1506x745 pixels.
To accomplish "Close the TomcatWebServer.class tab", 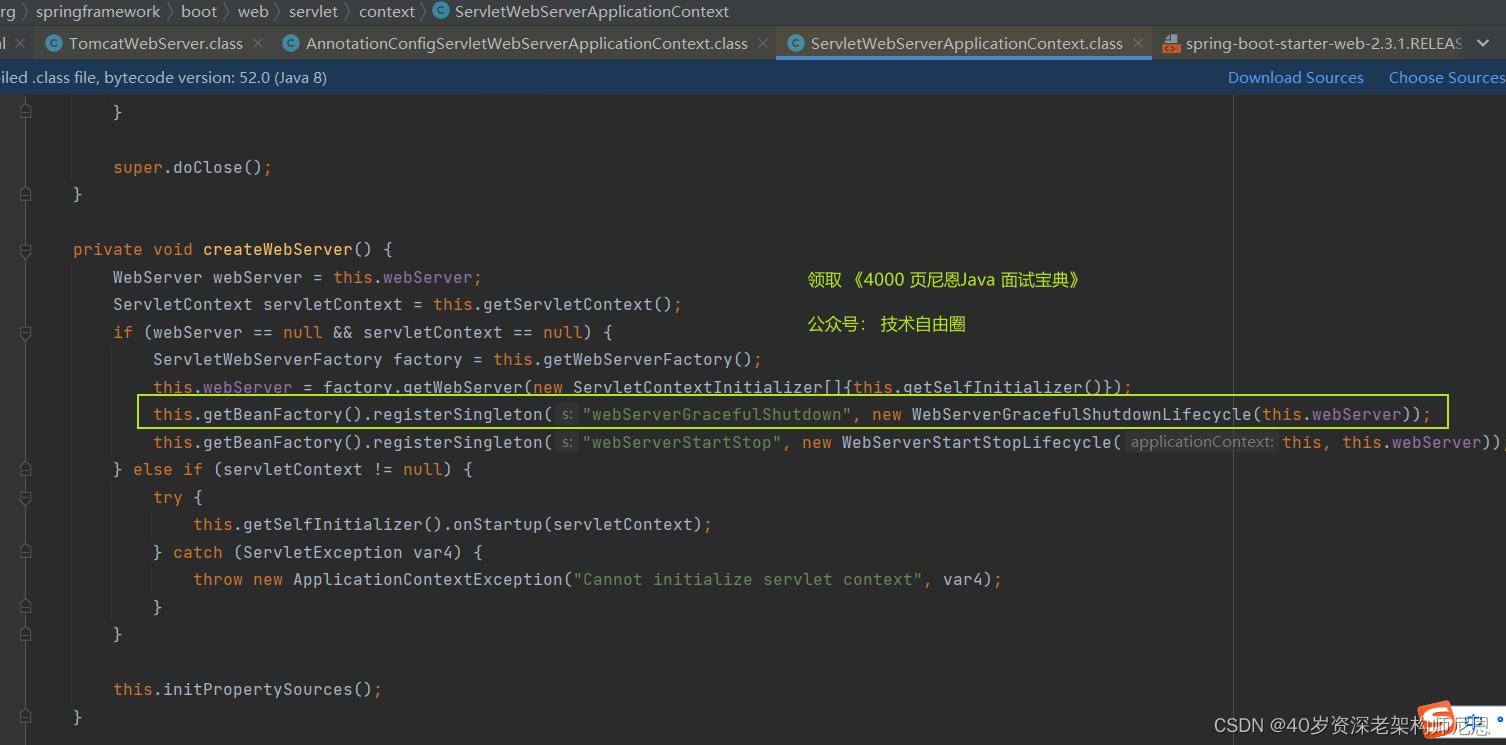I will coord(258,44).
